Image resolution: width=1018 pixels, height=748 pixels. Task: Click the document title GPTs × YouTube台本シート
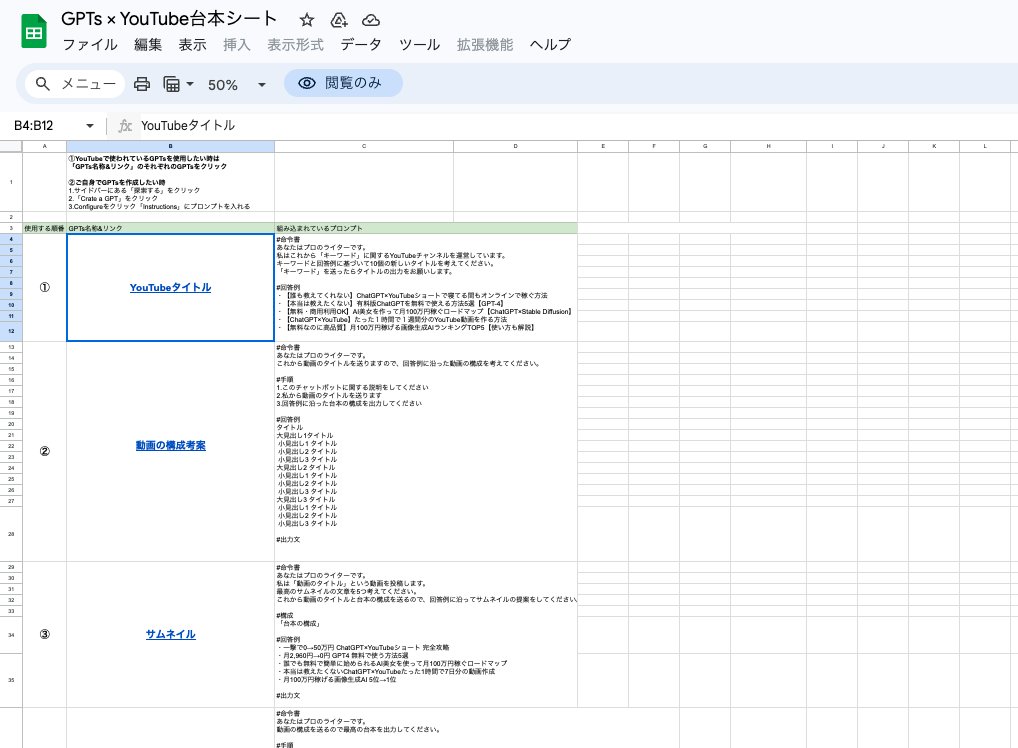(x=169, y=19)
